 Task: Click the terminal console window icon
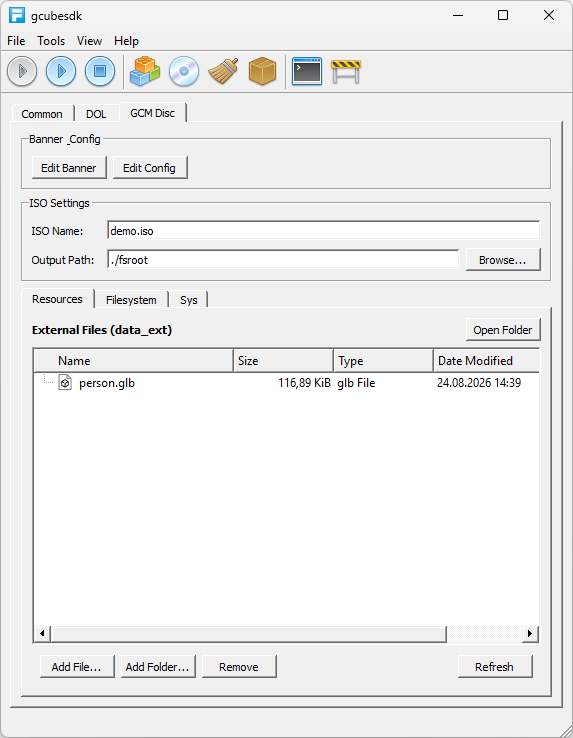tap(307, 71)
